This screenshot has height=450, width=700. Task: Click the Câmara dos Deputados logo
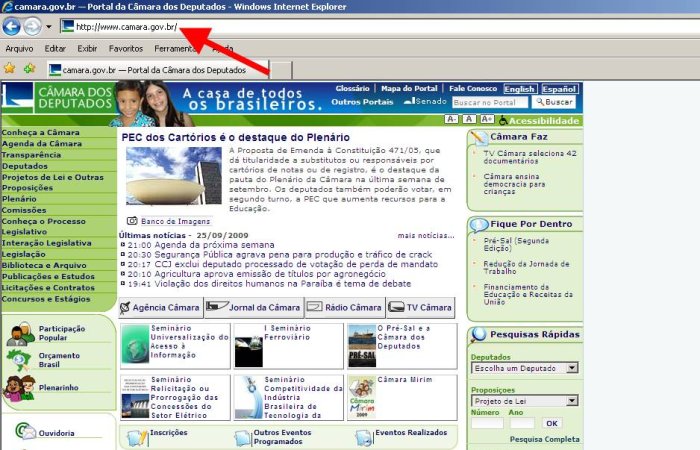(x=58, y=98)
